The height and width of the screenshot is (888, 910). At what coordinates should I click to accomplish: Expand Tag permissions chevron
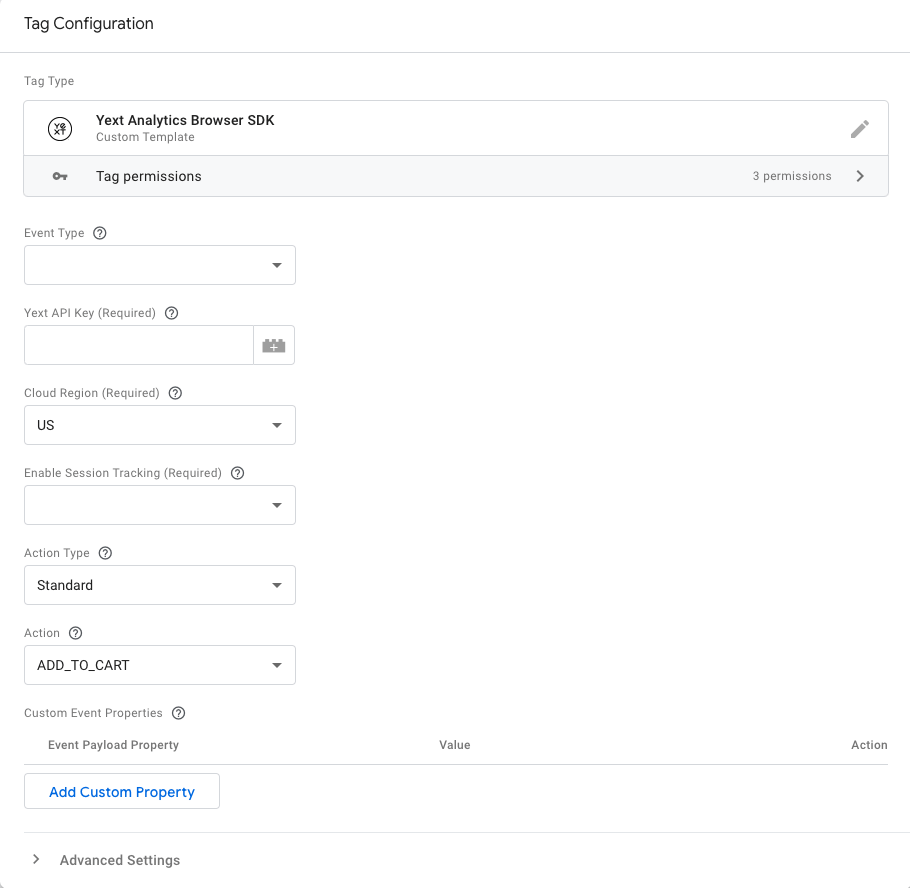(860, 176)
